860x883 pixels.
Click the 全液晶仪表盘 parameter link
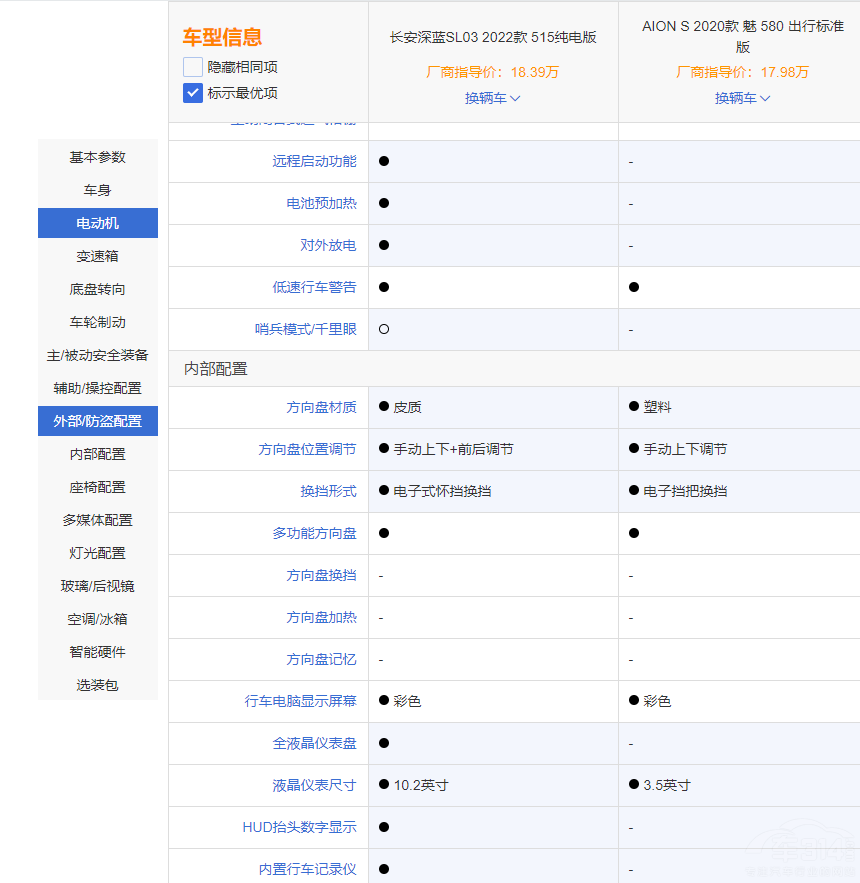[x=314, y=743]
